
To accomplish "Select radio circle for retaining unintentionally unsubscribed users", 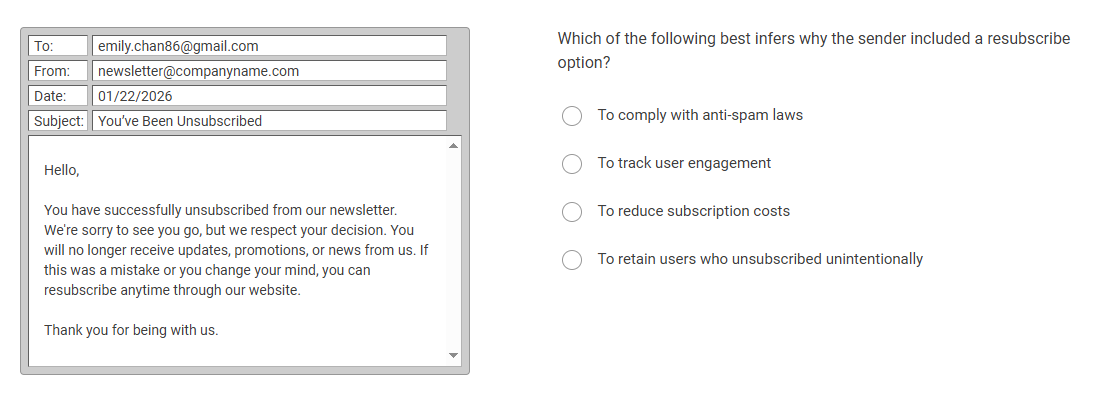I will tap(572, 260).
